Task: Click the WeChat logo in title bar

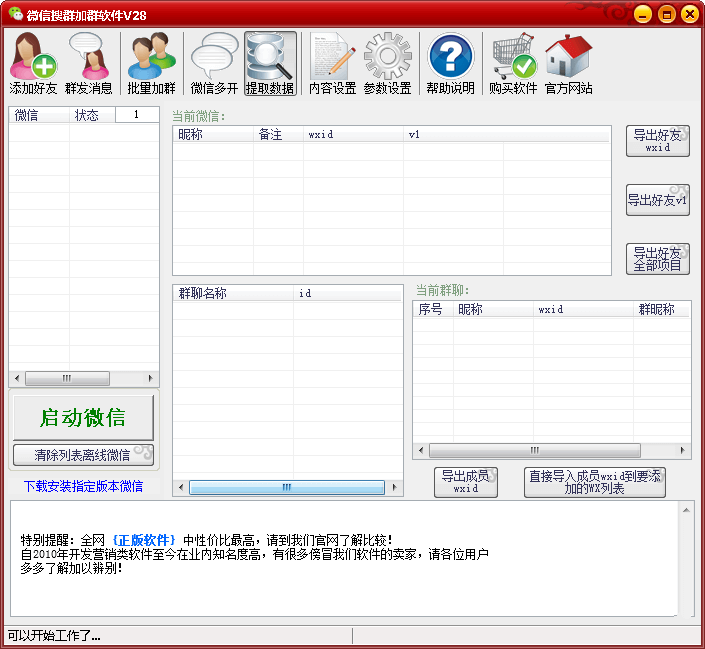Action: (16, 14)
